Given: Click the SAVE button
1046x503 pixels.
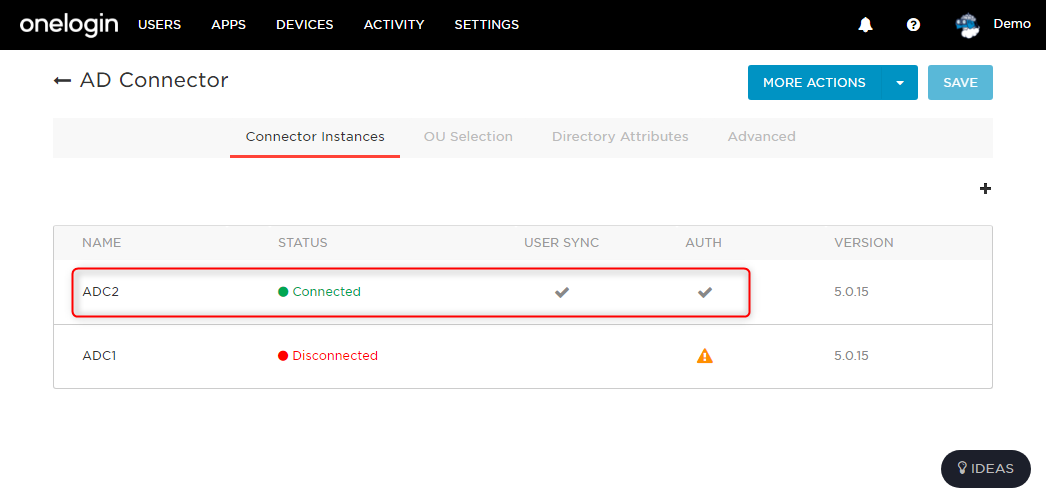Looking at the screenshot, I should point(960,83).
